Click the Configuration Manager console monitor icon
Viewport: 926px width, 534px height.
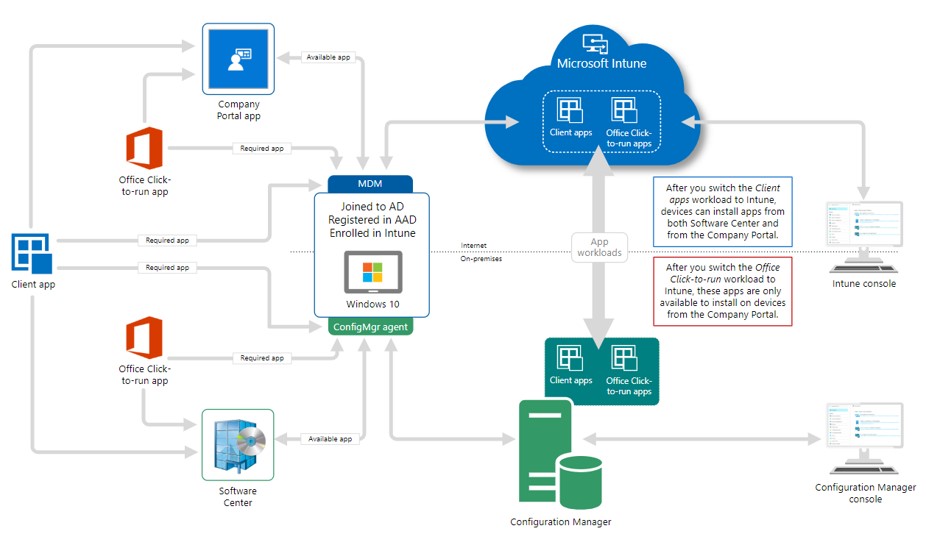tap(864, 438)
